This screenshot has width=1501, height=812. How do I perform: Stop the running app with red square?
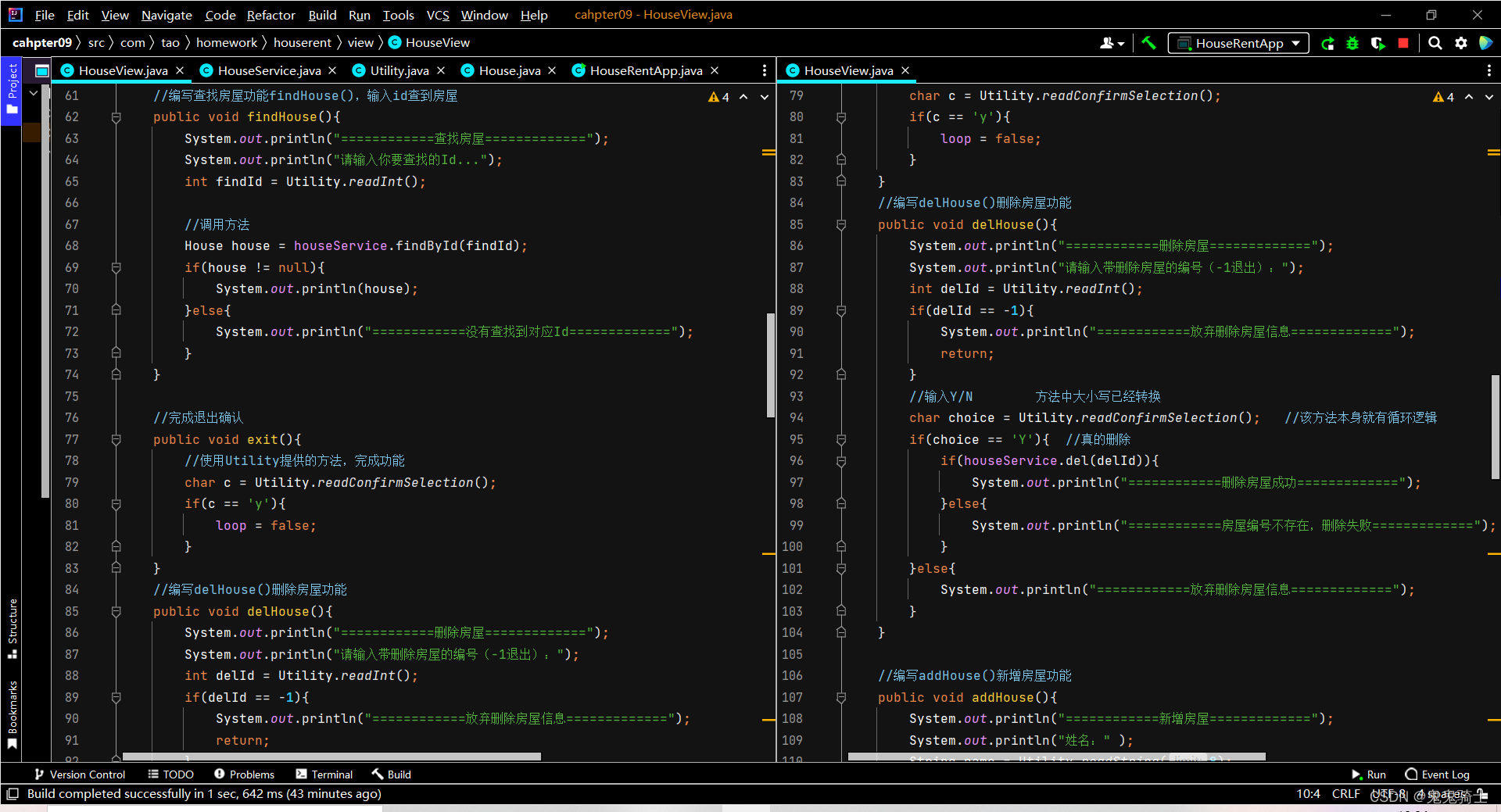1403,44
